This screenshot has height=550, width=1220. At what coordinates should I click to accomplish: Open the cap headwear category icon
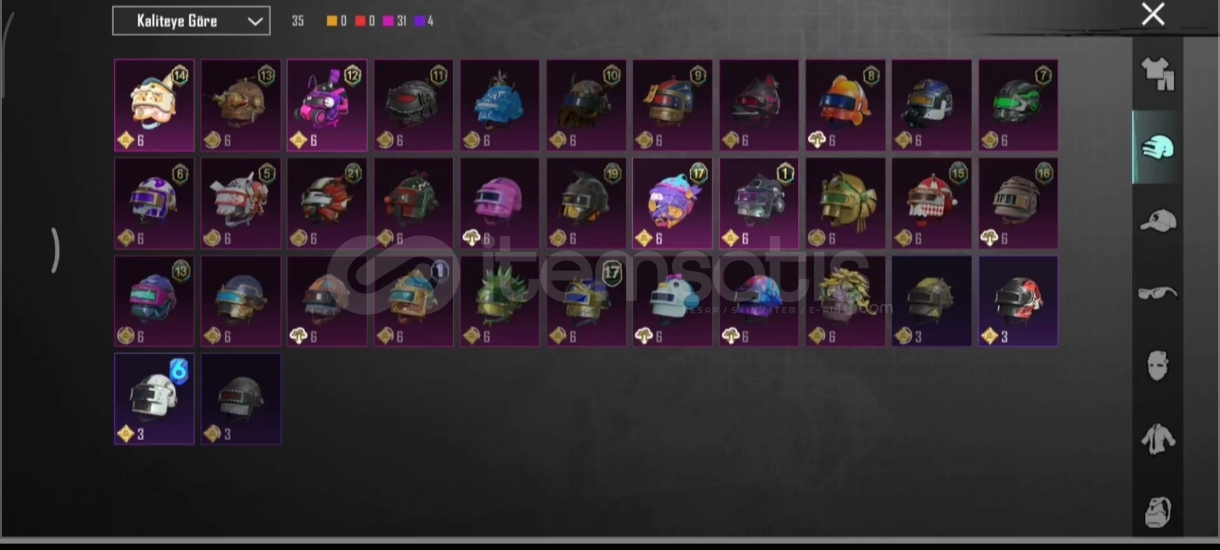tap(1158, 221)
